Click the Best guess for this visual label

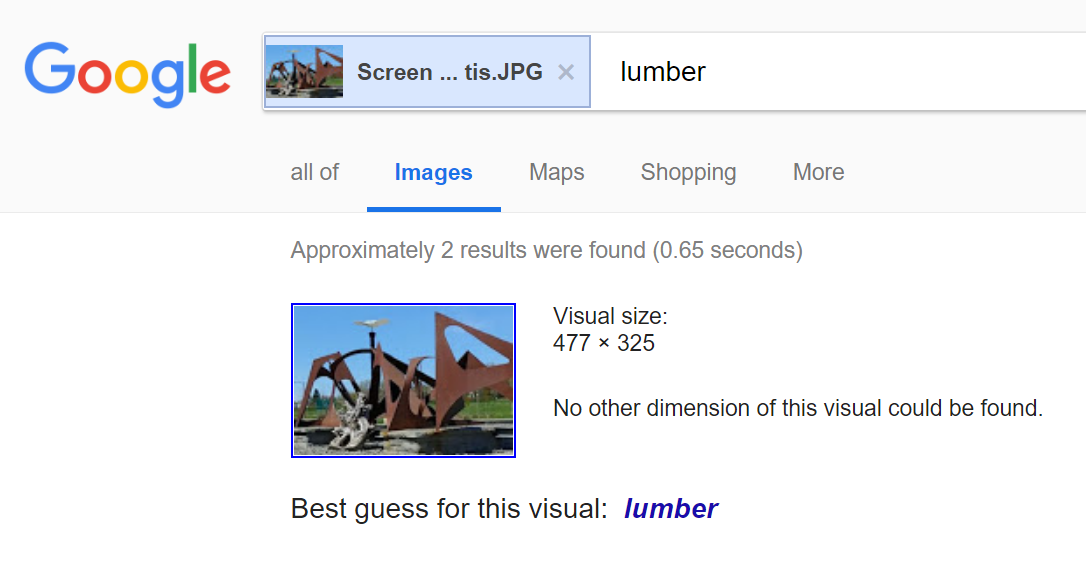(449, 509)
